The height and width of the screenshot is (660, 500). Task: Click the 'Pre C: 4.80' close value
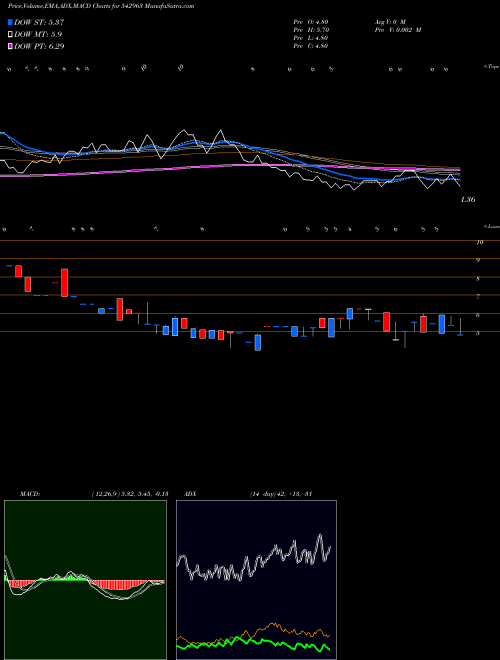click(311, 46)
